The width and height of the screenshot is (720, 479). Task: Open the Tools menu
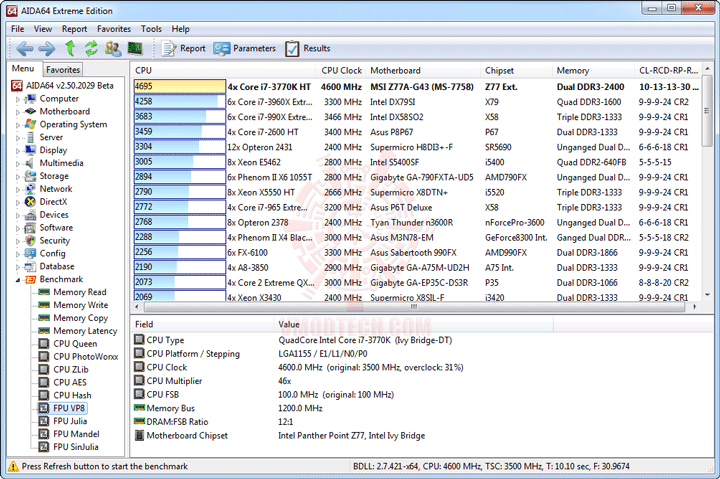coord(151,29)
